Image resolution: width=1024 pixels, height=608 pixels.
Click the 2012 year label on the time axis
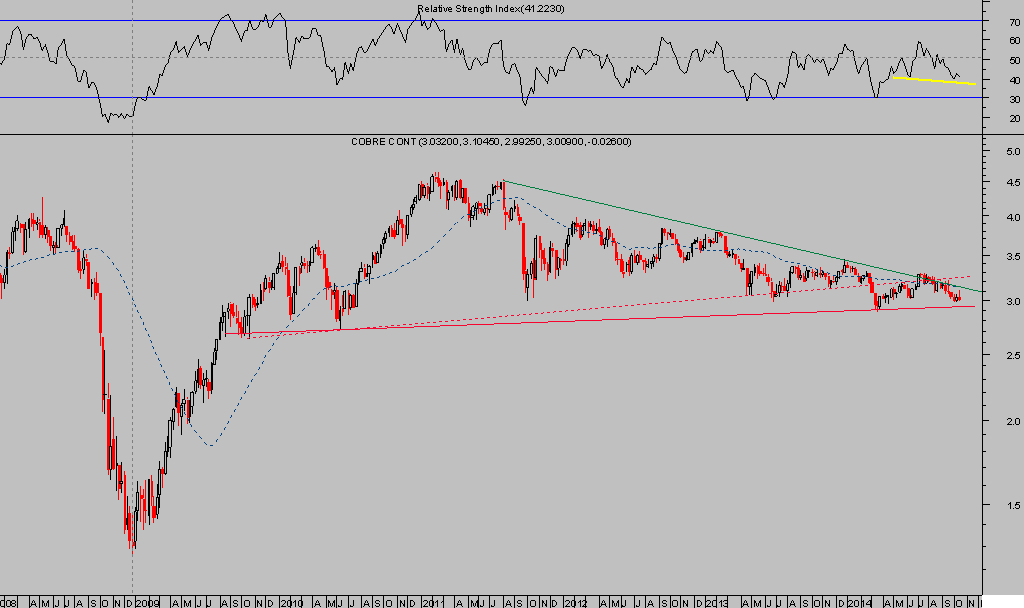pos(576,603)
